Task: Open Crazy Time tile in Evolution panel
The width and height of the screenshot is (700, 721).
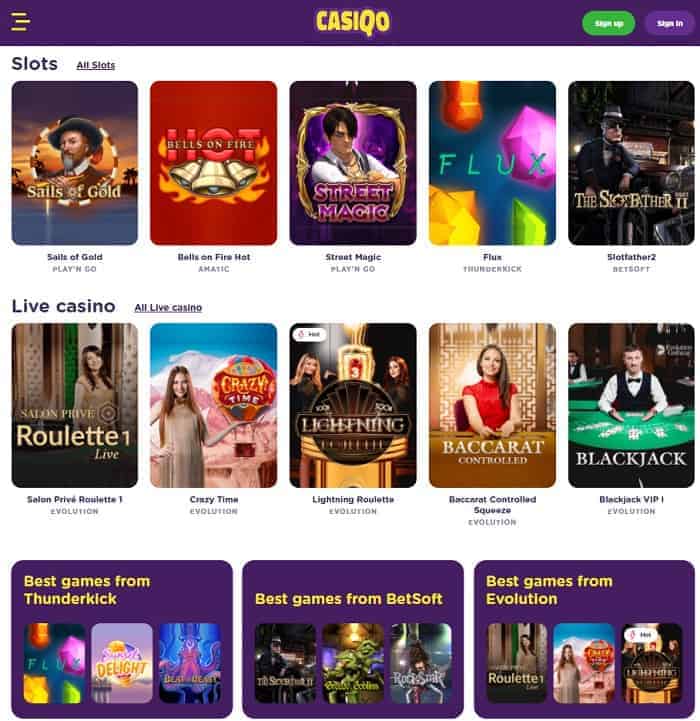Action: click(x=584, y=663)
